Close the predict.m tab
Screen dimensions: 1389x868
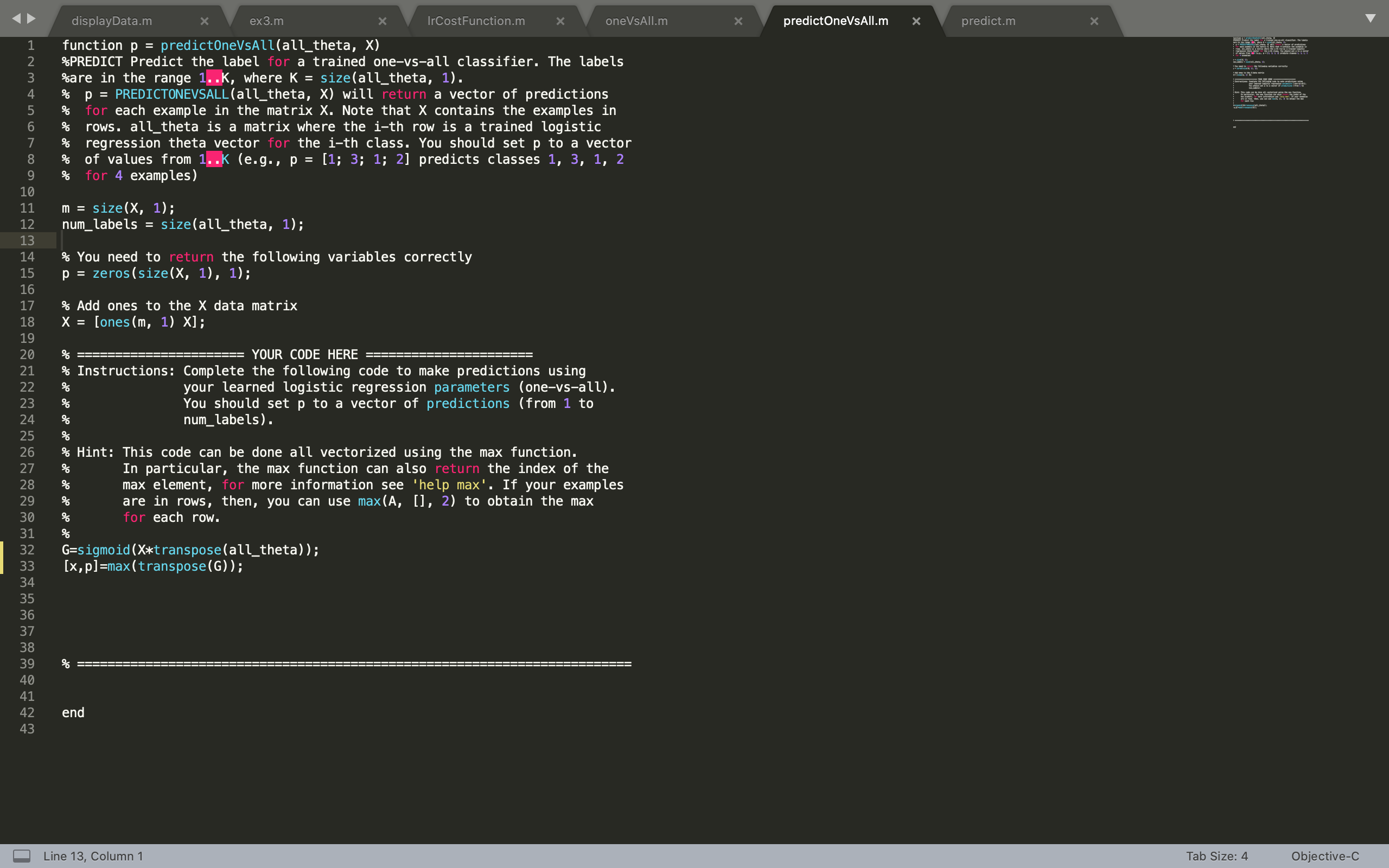coord(1094,21)
